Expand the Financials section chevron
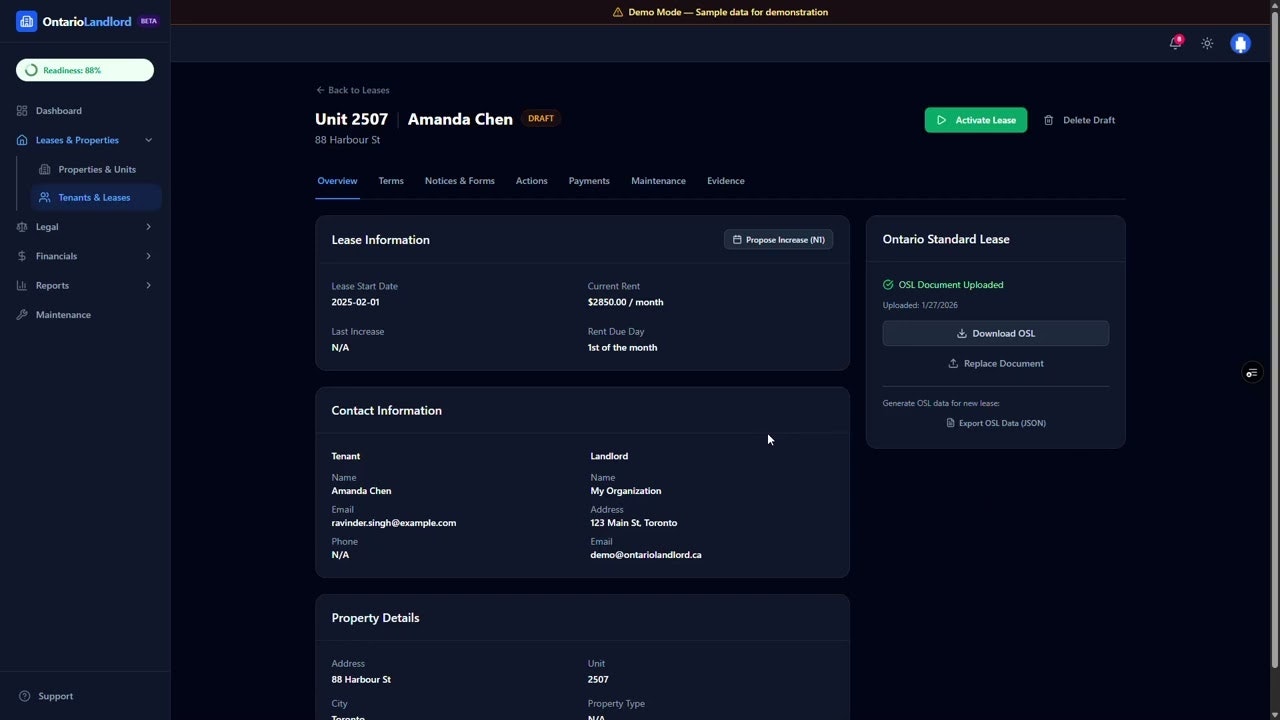Image resolution: width=1280 pixels, height=720 pixels. tap(149, 256)
